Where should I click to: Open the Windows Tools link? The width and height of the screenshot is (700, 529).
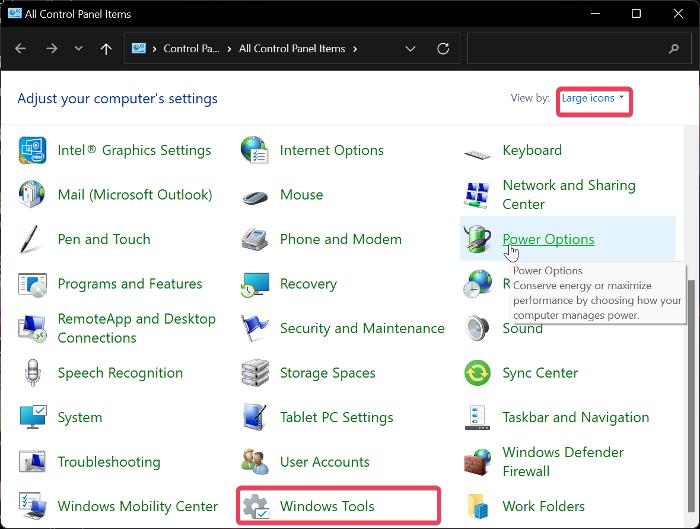[x=327, y=506]
